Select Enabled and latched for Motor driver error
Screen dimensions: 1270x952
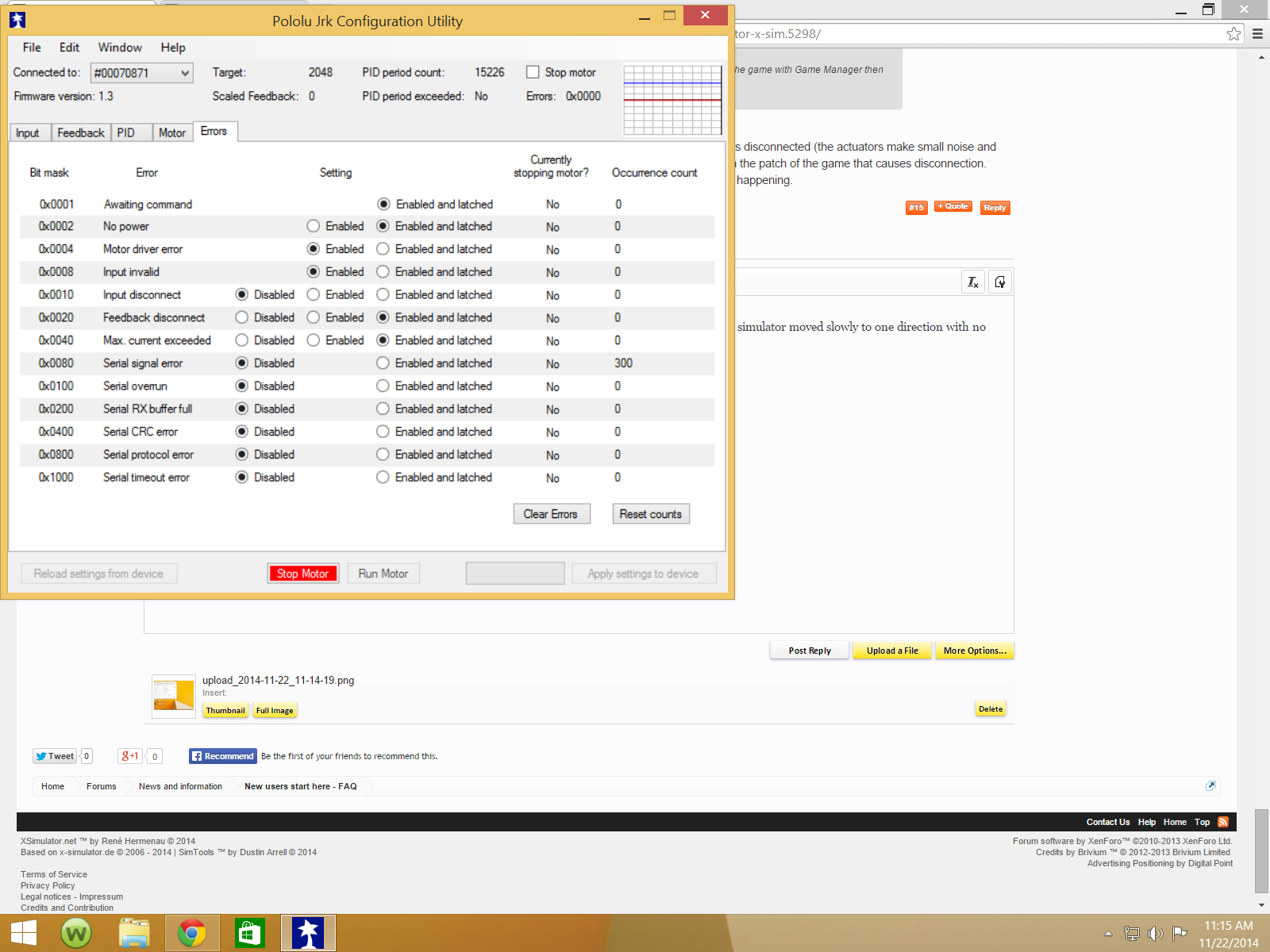(x=383, y=249)
